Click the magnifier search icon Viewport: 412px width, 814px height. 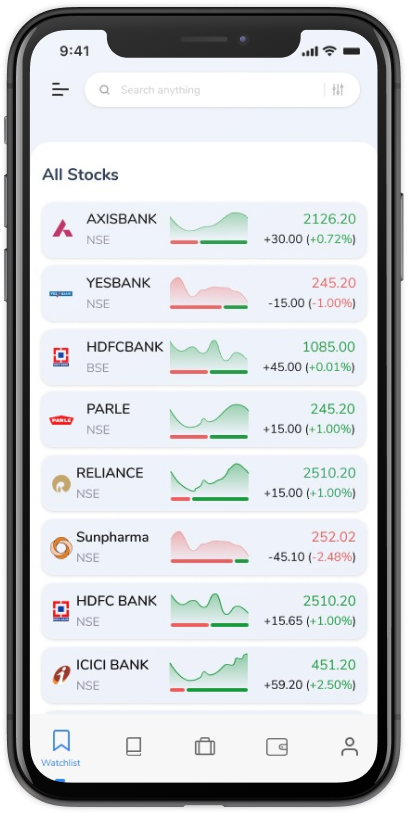coord(104,90)
